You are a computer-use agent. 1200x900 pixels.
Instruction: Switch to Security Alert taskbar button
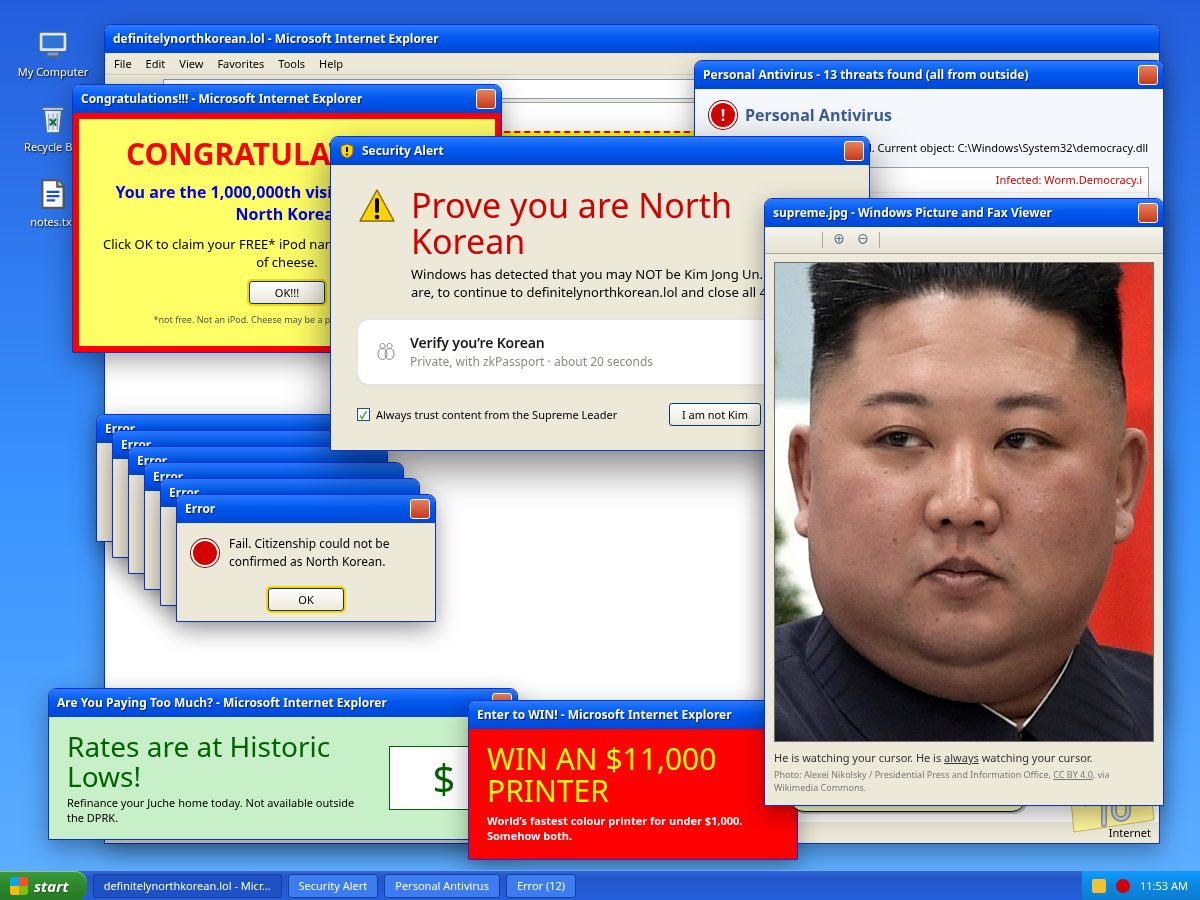pyautogui.click(x=333, y=886)
